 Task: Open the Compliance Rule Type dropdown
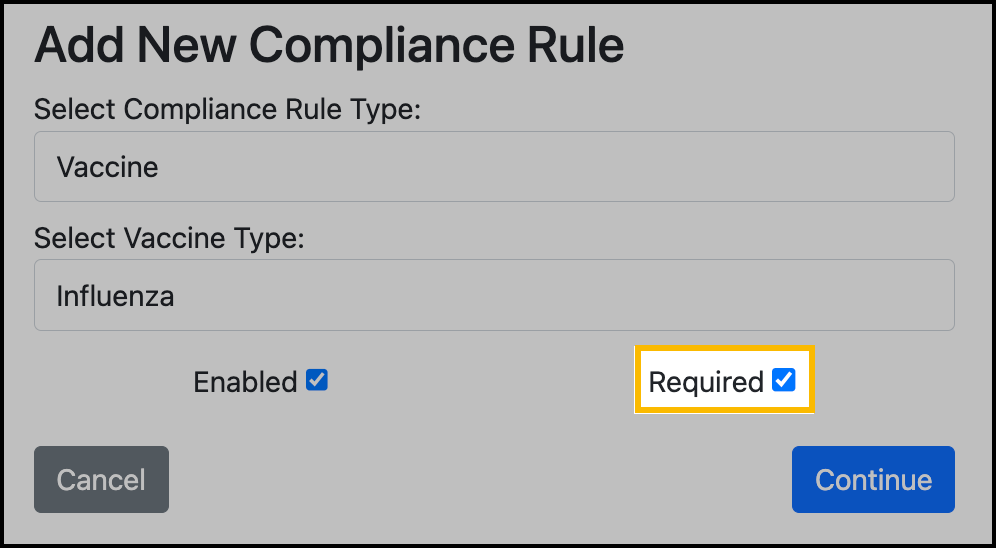pos(494,166)
